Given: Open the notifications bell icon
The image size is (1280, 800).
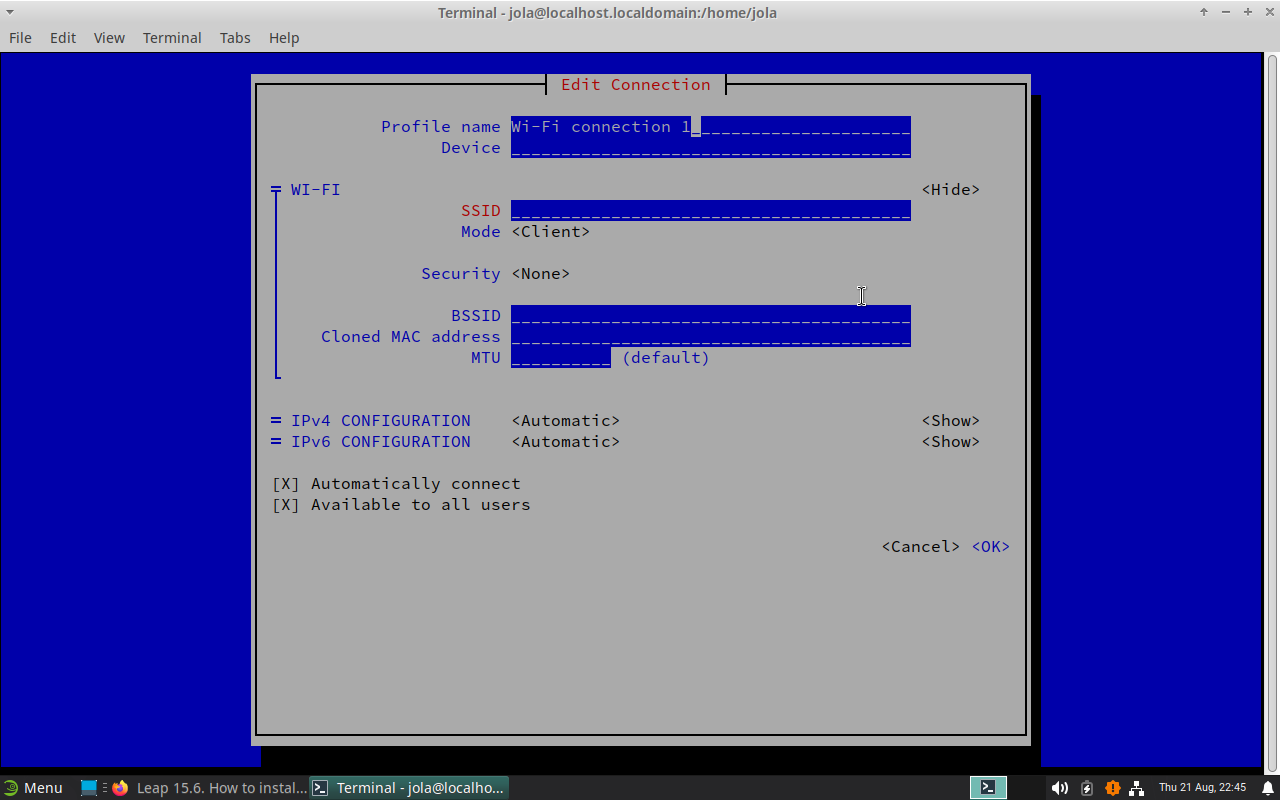Looking at the screenshot, I should tap(1267, 788).
